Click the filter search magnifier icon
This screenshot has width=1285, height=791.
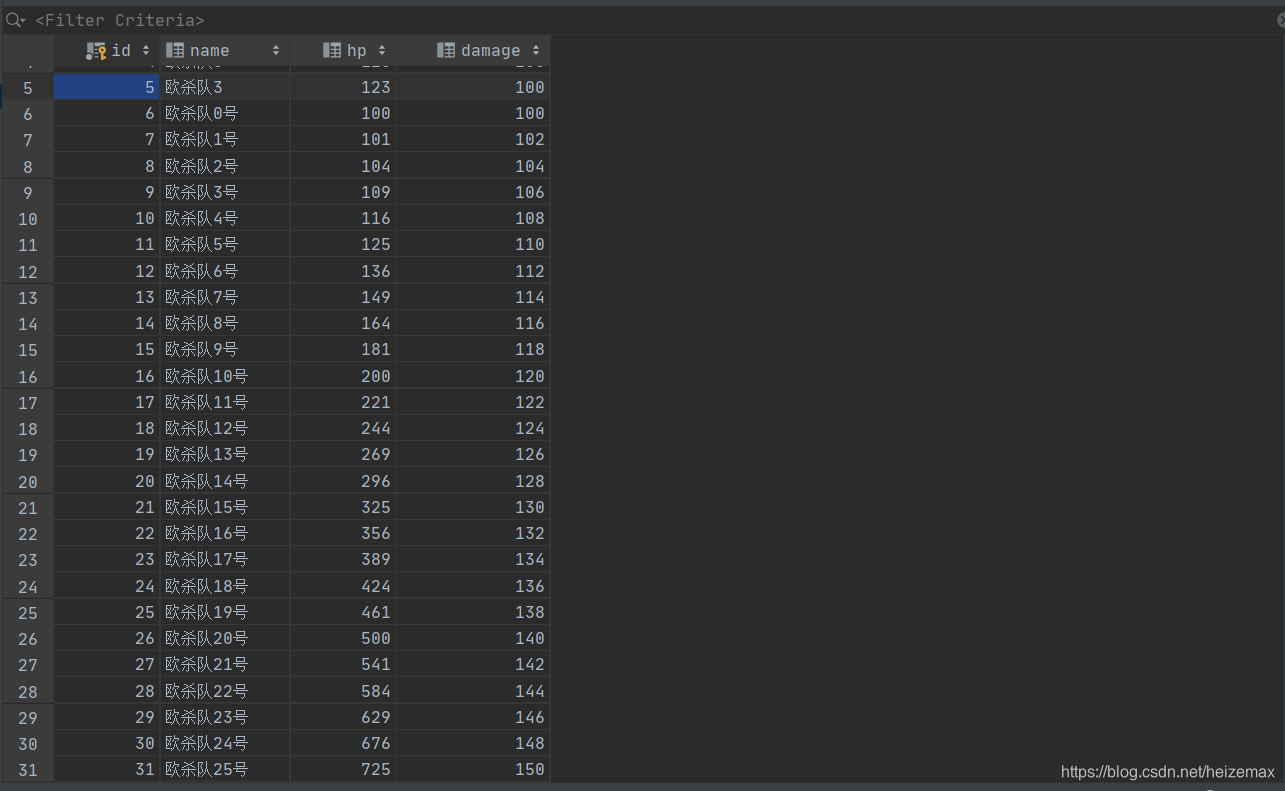(x=15, y=20)
